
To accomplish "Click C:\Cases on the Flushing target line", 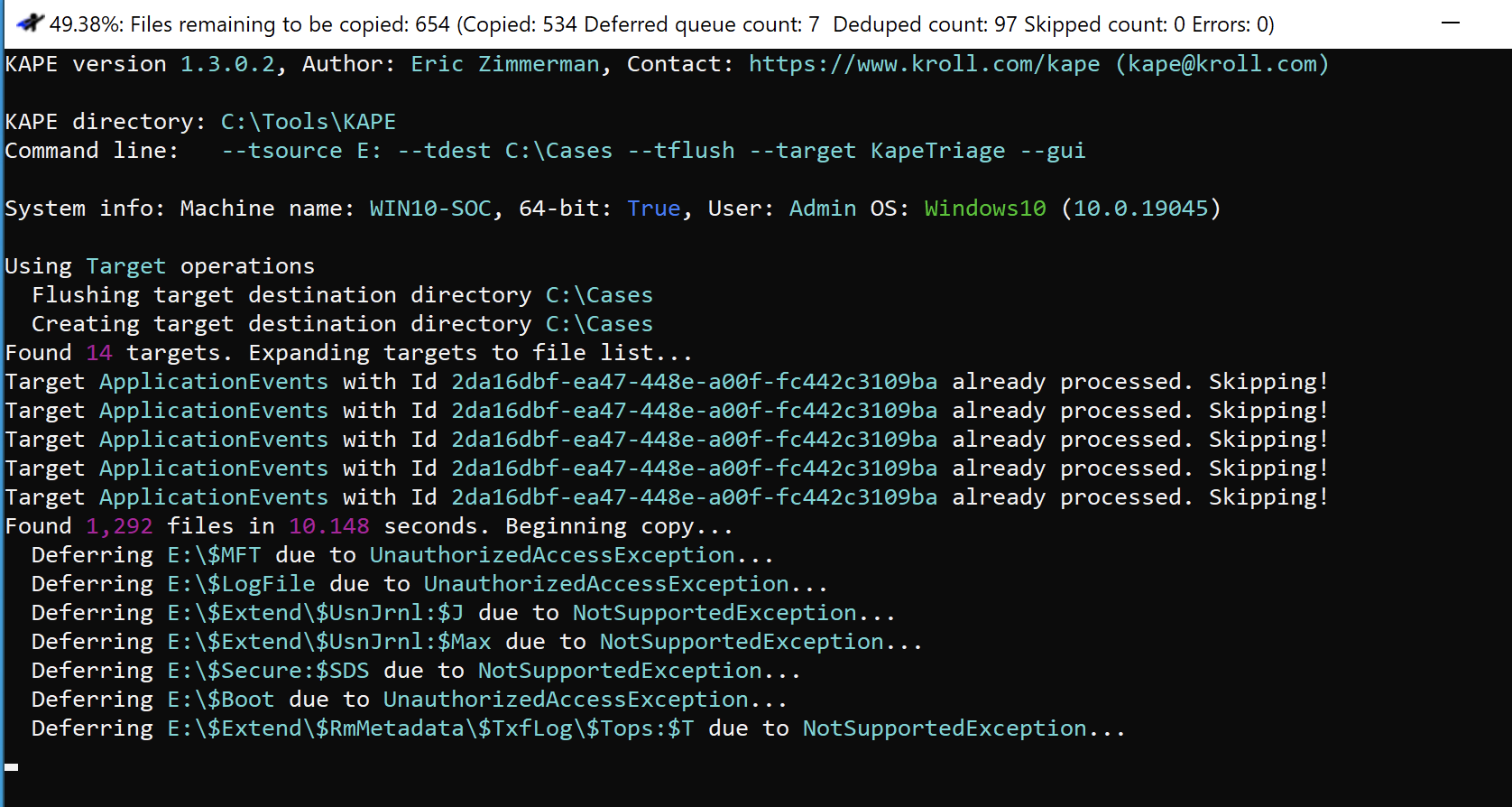I will point(600,295).
